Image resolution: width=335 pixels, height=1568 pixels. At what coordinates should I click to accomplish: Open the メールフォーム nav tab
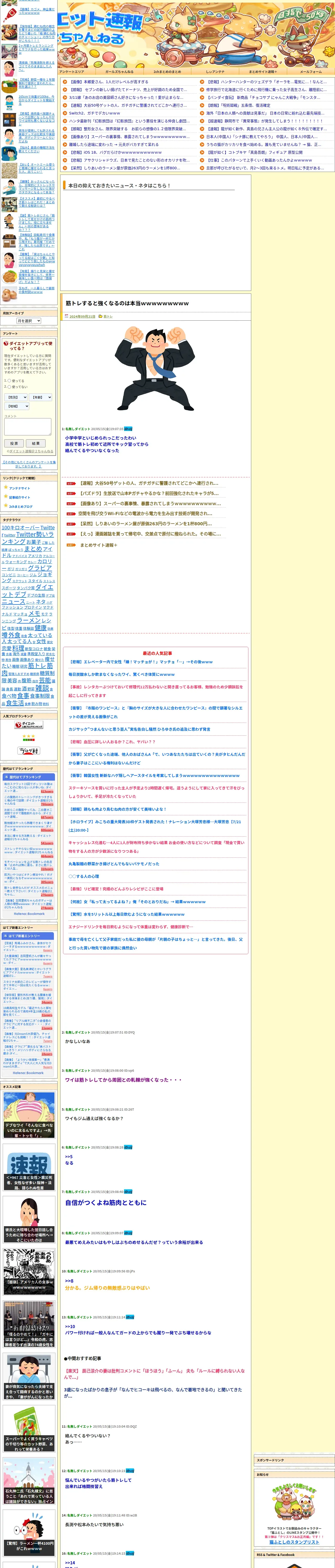[310, 72]
